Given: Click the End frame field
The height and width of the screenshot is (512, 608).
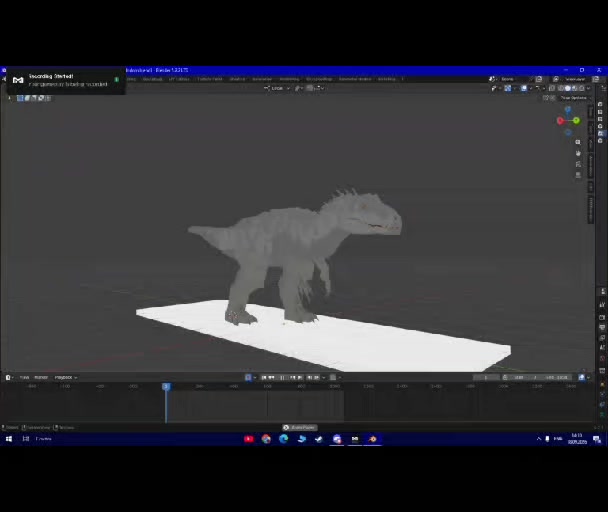Looking at the screenshot, I should click(x=554, y=377).
